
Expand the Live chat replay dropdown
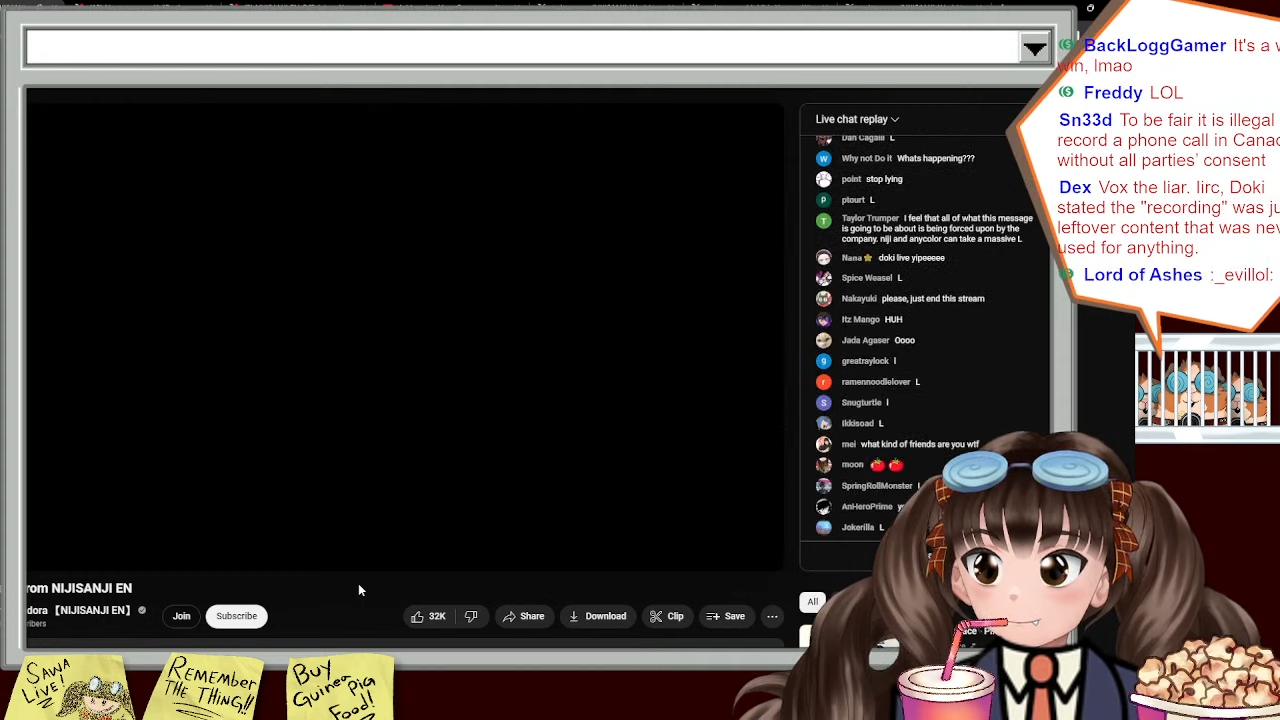pyautogui.click(x=857, y=119)
